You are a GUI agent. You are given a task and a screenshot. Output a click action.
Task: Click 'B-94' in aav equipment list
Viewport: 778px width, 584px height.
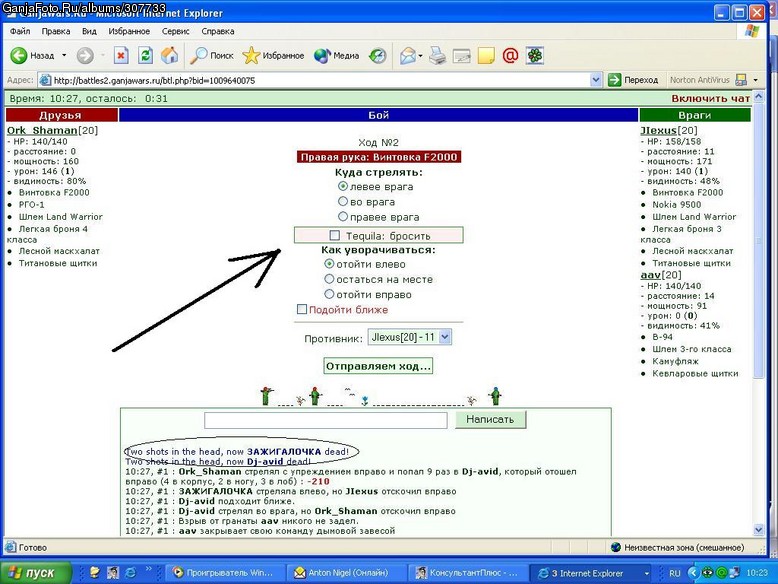(x=662, y=337)
